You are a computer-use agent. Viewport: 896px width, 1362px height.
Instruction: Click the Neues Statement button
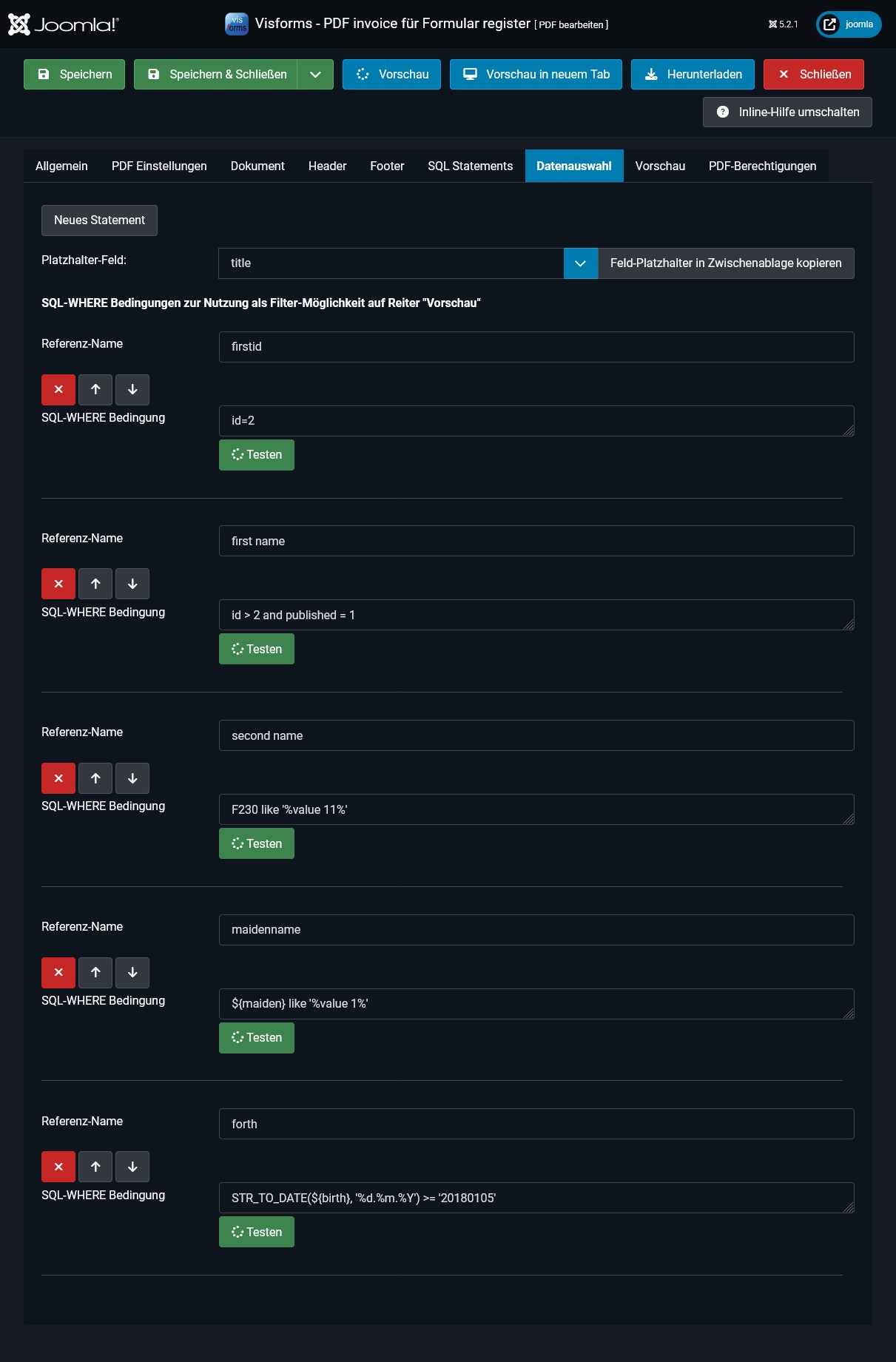pos(99,220)
